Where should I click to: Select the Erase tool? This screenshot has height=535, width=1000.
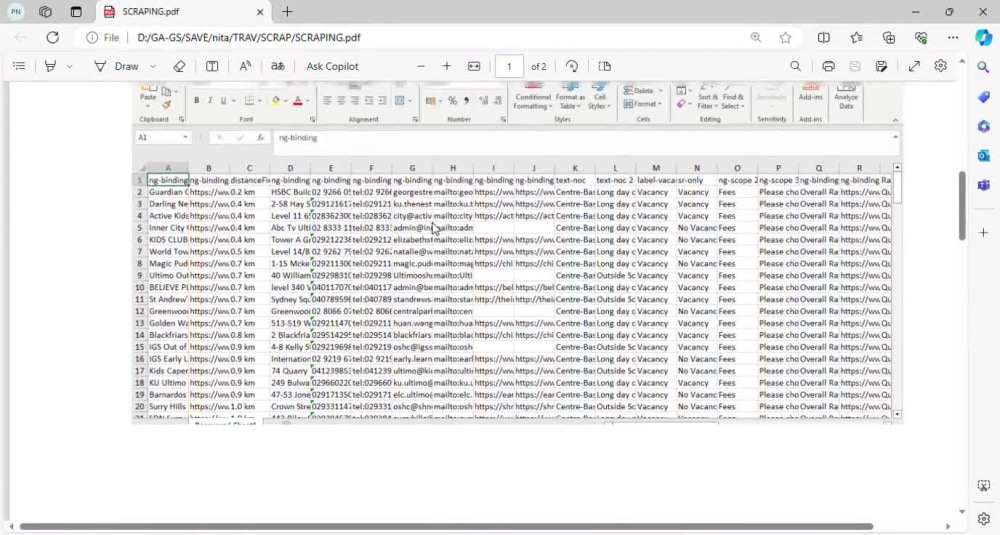pos(179,66)
